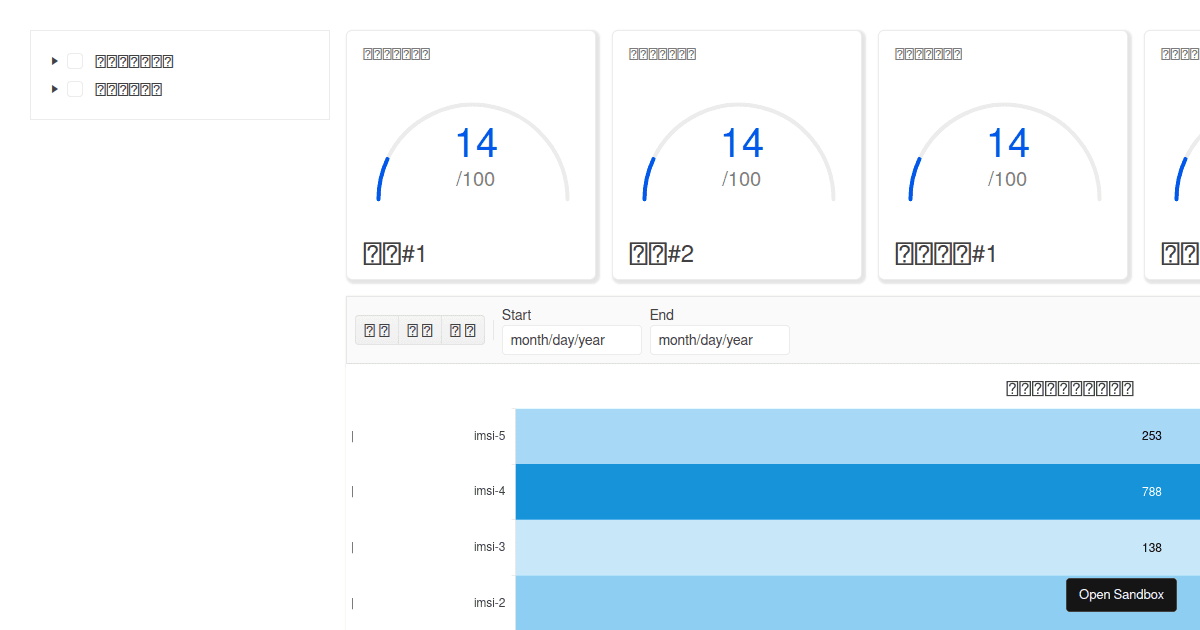
Task: Click the End date input field
Action: 719,340
